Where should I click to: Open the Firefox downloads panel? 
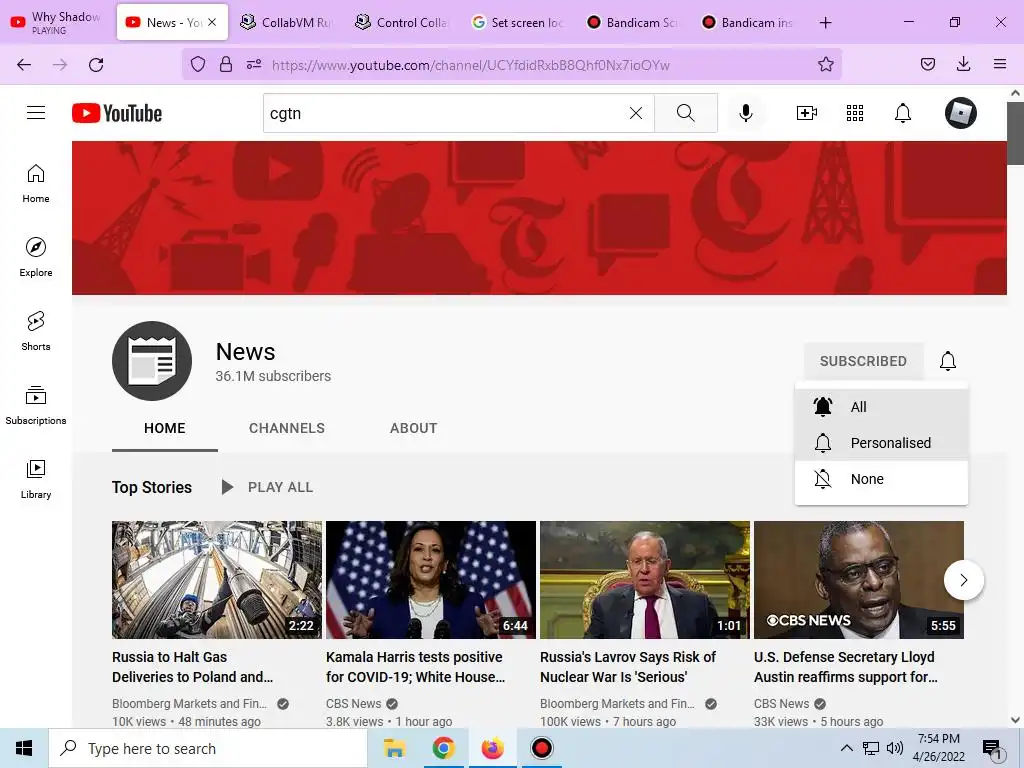[x=963, y=64]
